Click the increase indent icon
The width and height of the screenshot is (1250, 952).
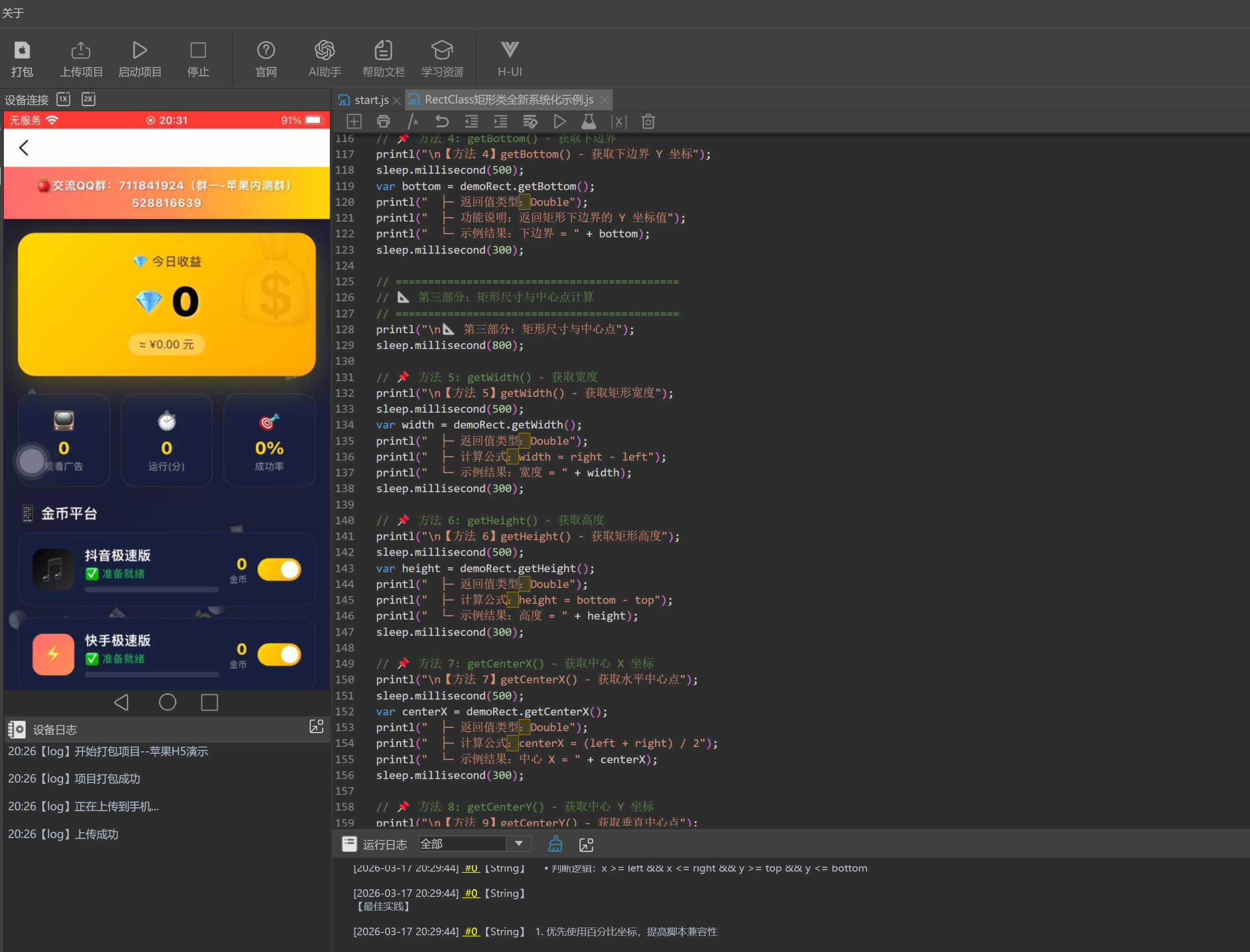tap(501, 121)
